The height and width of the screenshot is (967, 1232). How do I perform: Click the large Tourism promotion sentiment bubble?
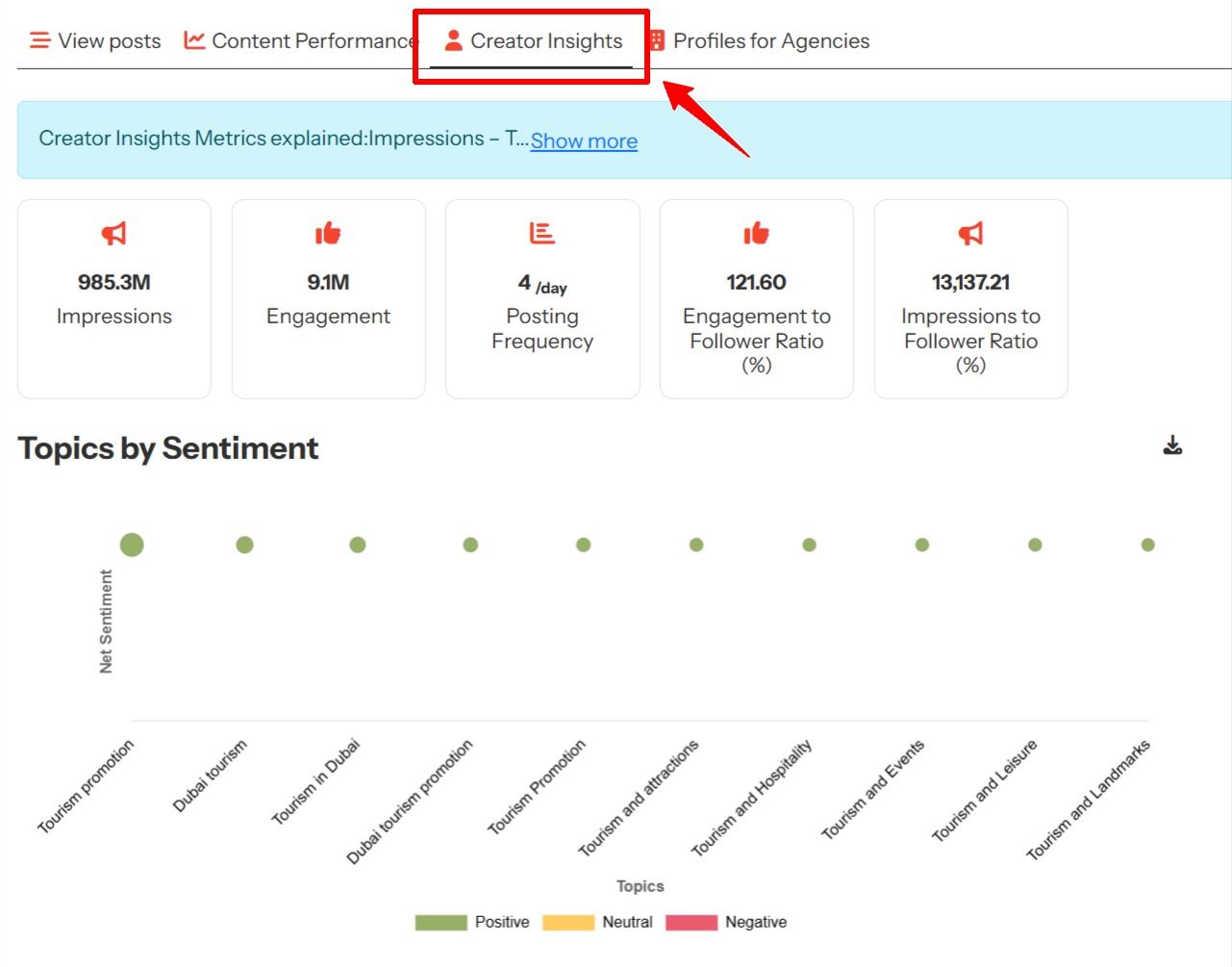pyautogui.click(x=132, y=545)
